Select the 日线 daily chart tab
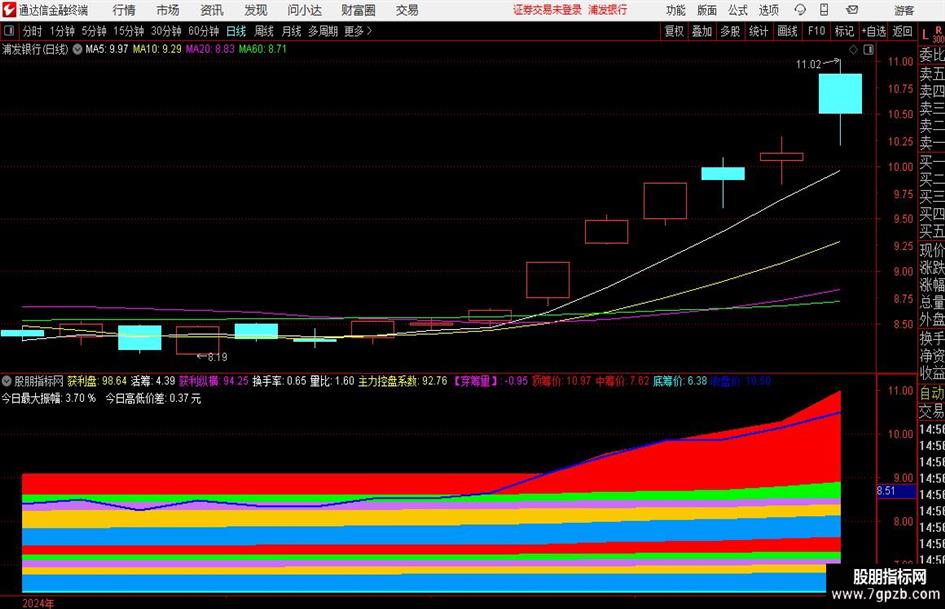 pos(236,31)
